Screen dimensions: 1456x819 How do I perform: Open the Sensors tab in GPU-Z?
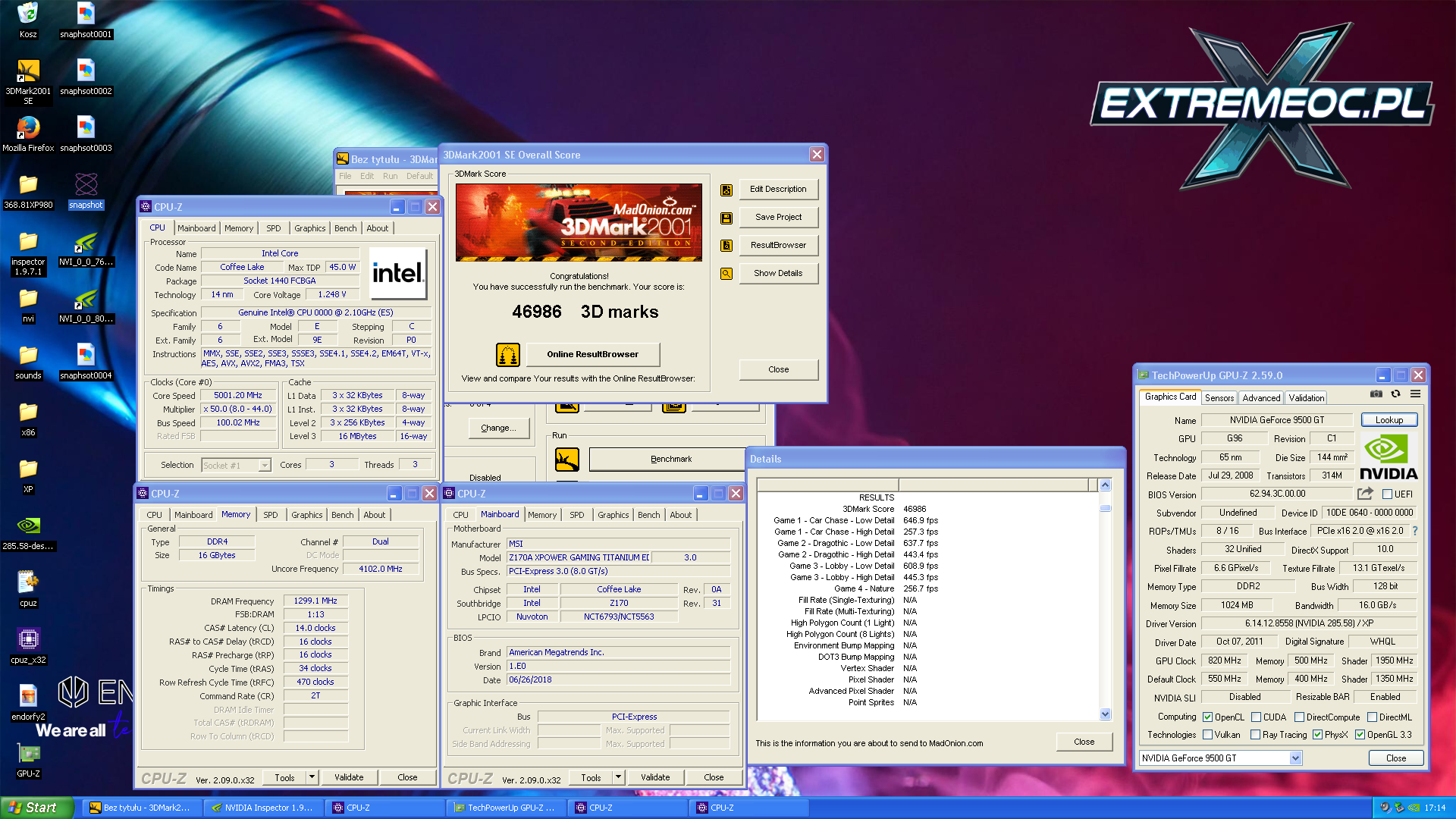click(x=1219, y=398)
